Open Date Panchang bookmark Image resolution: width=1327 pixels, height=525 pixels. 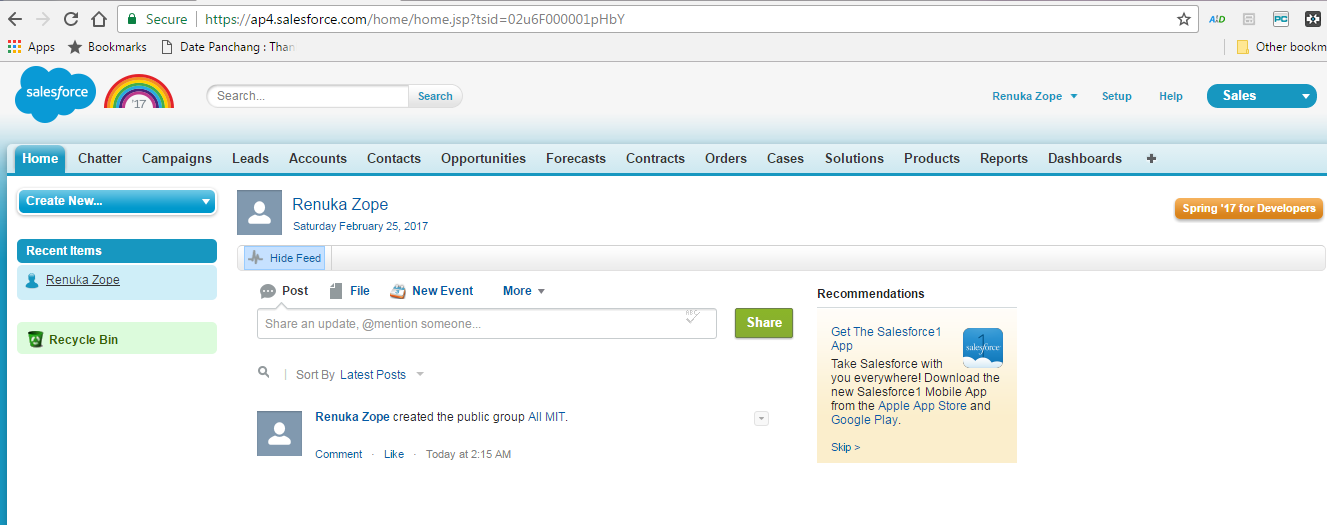[228, 47]
